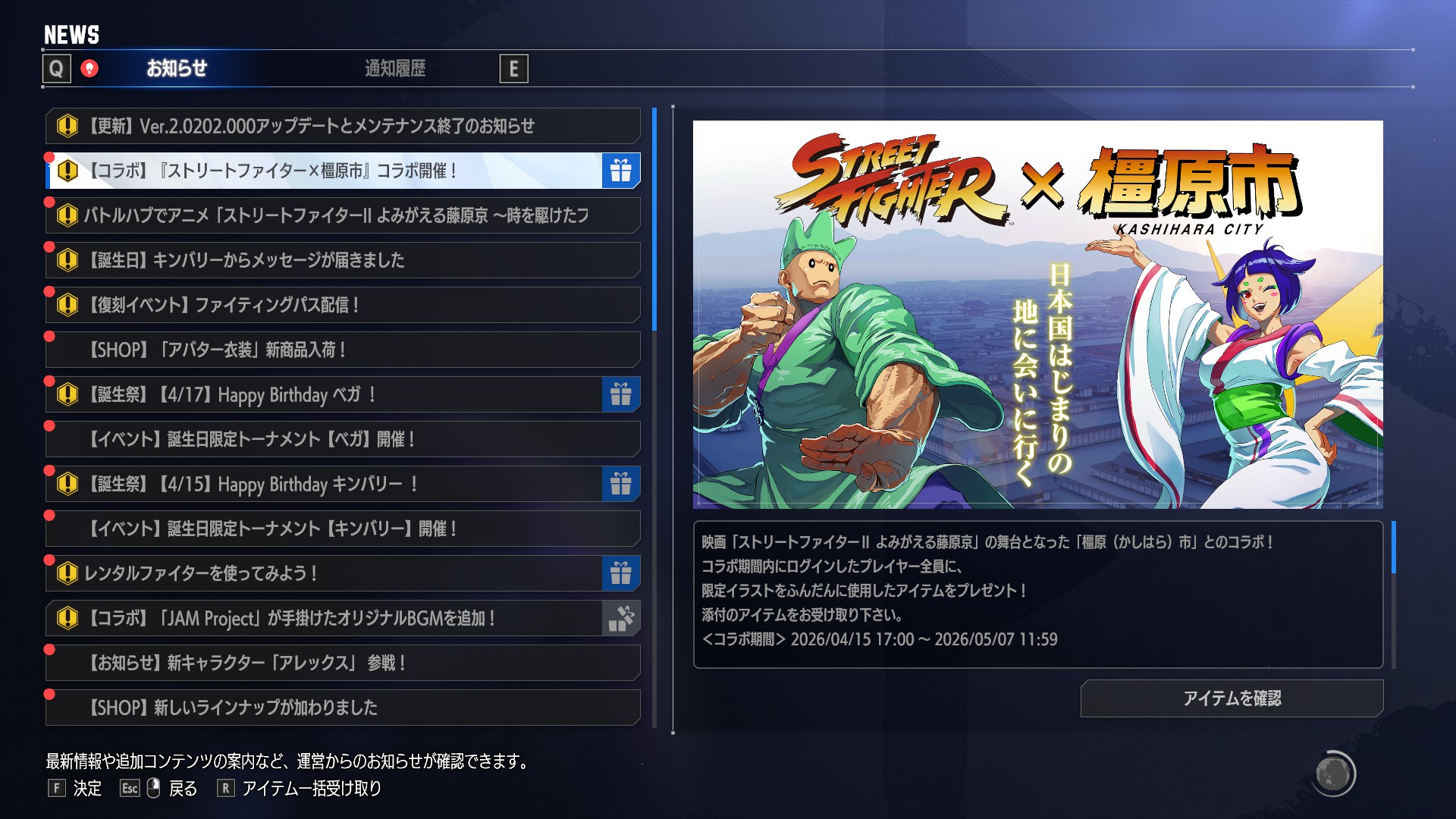Open new character Alex announcement entry
Viewport: 1456px width, 819px height.
343,663
